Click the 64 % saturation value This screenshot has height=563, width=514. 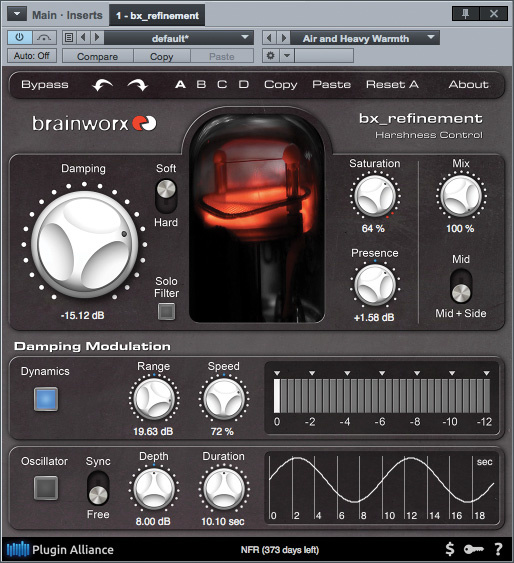(x=373, y=228)
